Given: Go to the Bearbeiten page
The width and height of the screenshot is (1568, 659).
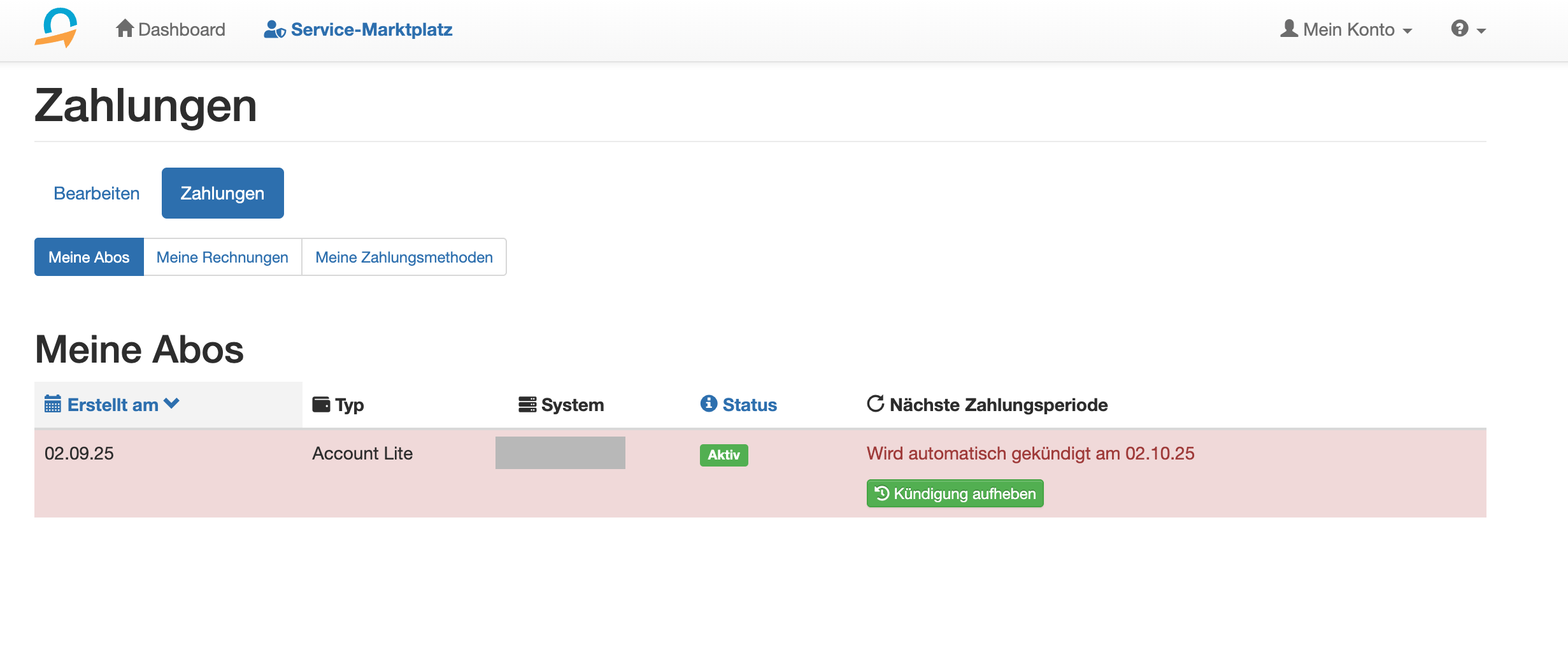Looking at the screenshot, I should coord(97,193).
